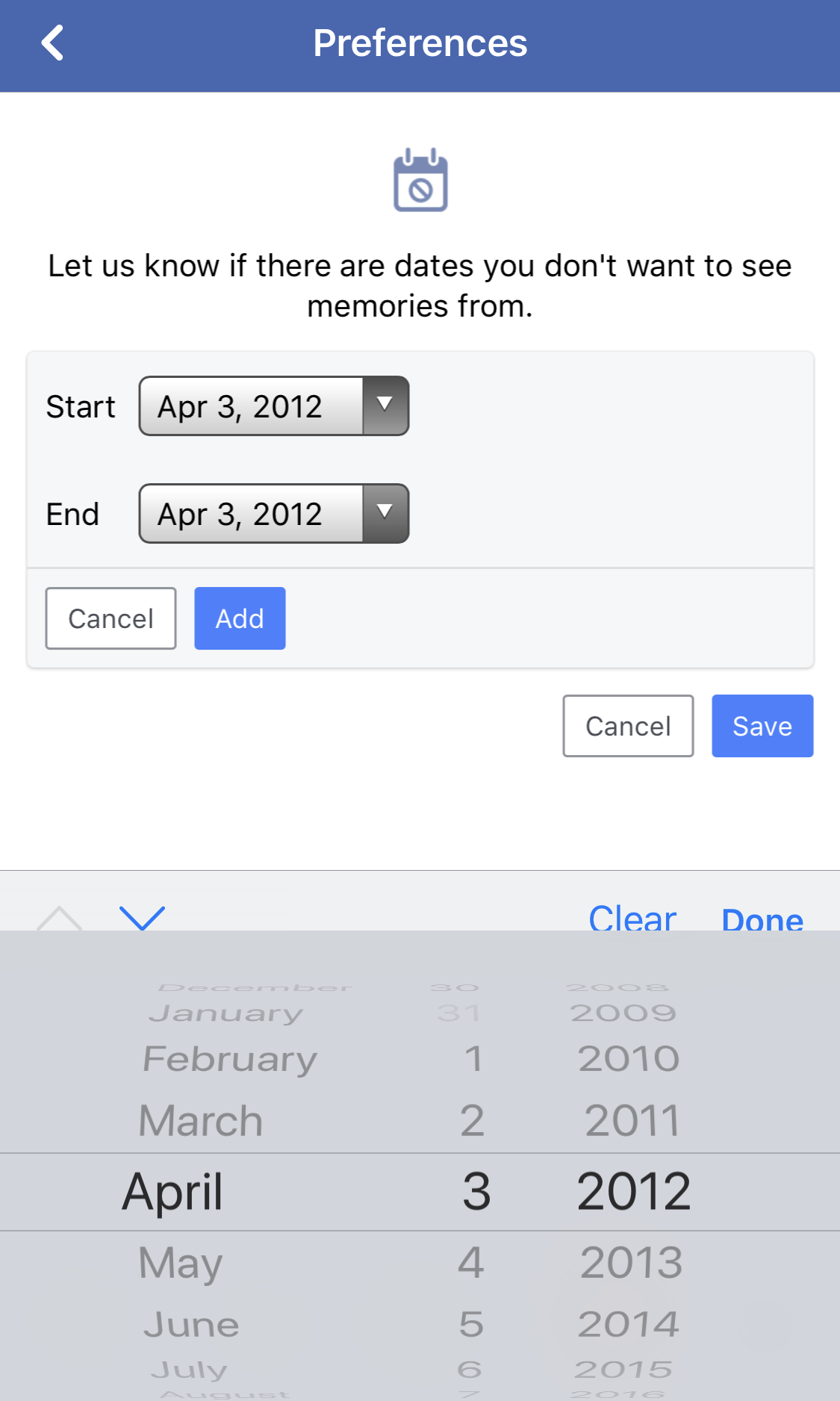The height and width of the screenshot is (1401, 840).
Task: Cancel adding the date range
Action: click(111, 618)
